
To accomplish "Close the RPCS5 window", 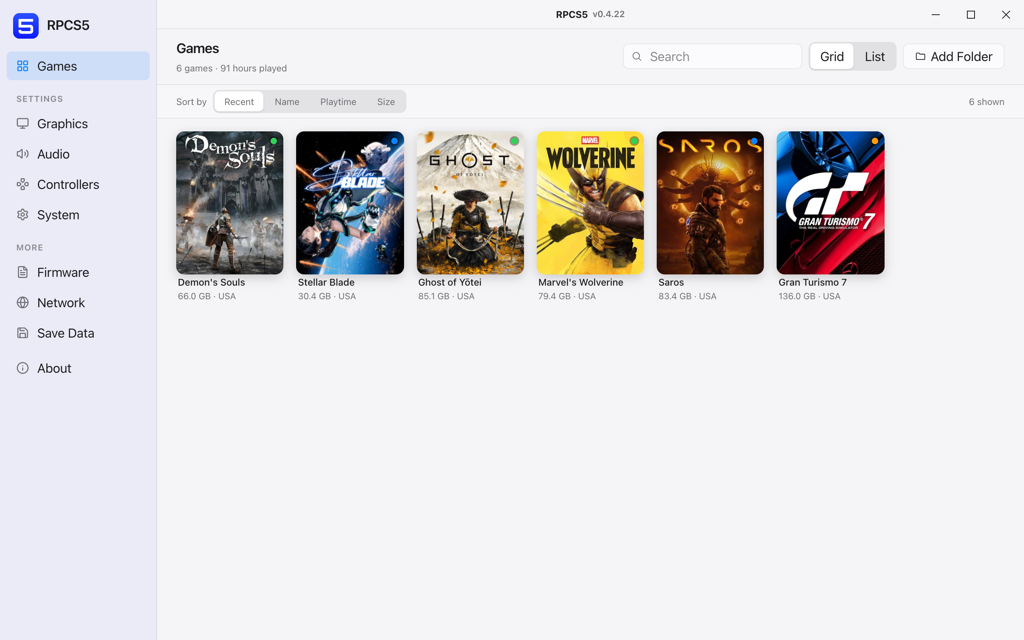I will coord(1006,14).
